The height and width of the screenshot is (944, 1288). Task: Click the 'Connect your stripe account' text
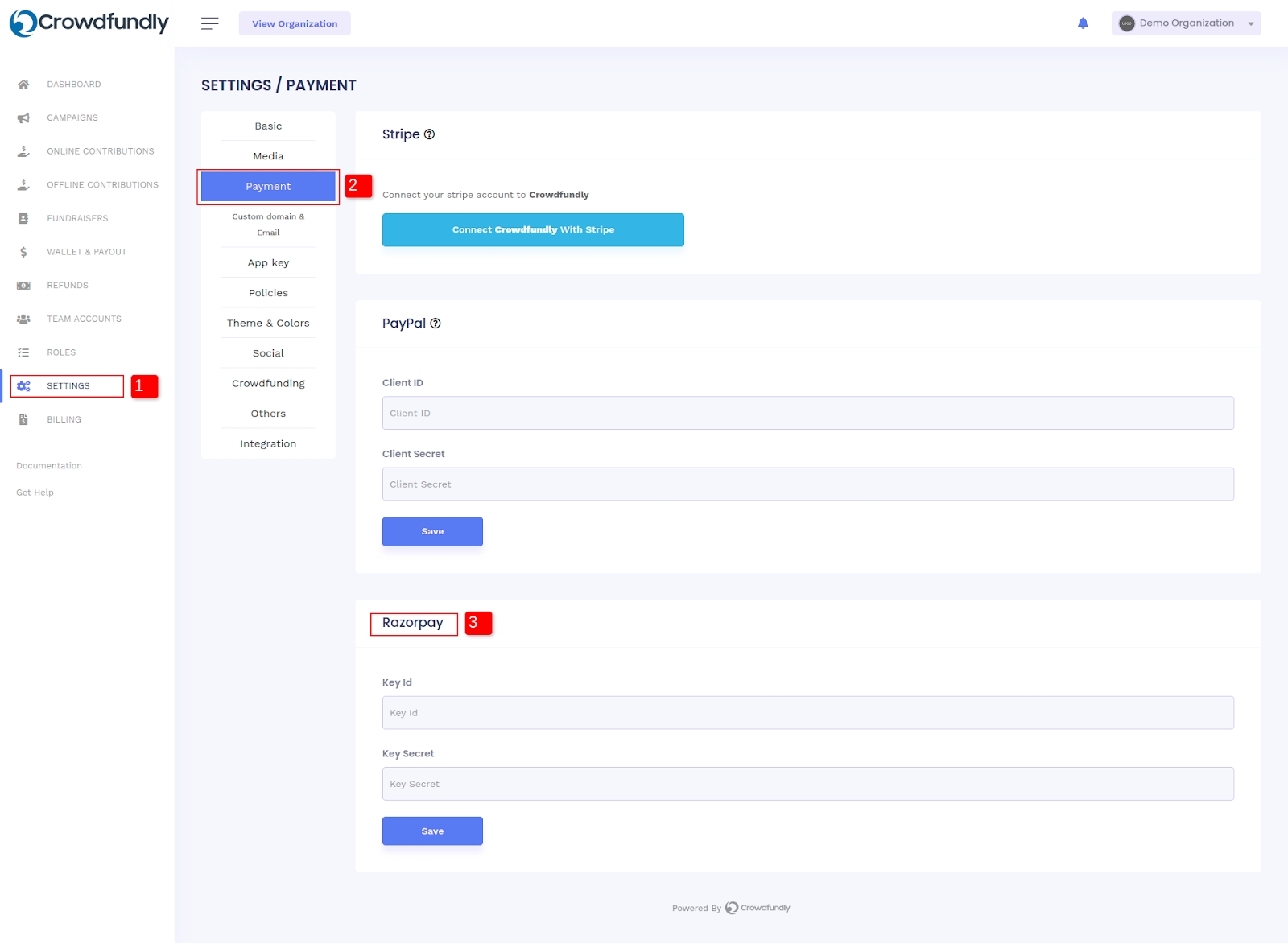485,195
